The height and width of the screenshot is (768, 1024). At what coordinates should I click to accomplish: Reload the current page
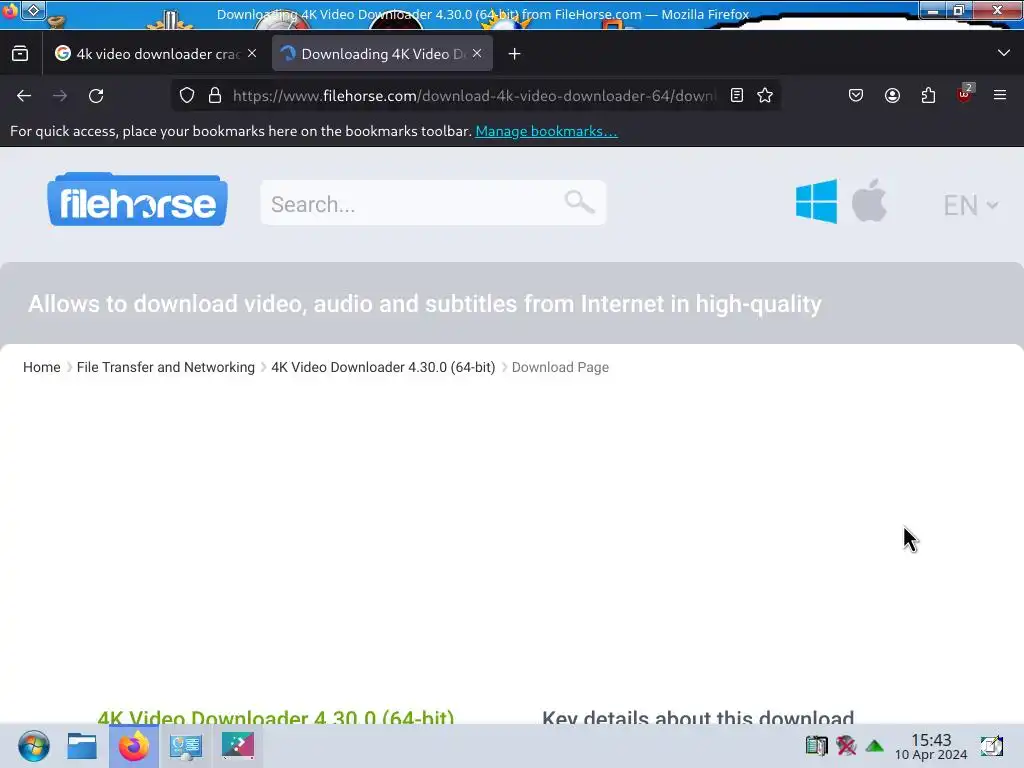point(96,96)
